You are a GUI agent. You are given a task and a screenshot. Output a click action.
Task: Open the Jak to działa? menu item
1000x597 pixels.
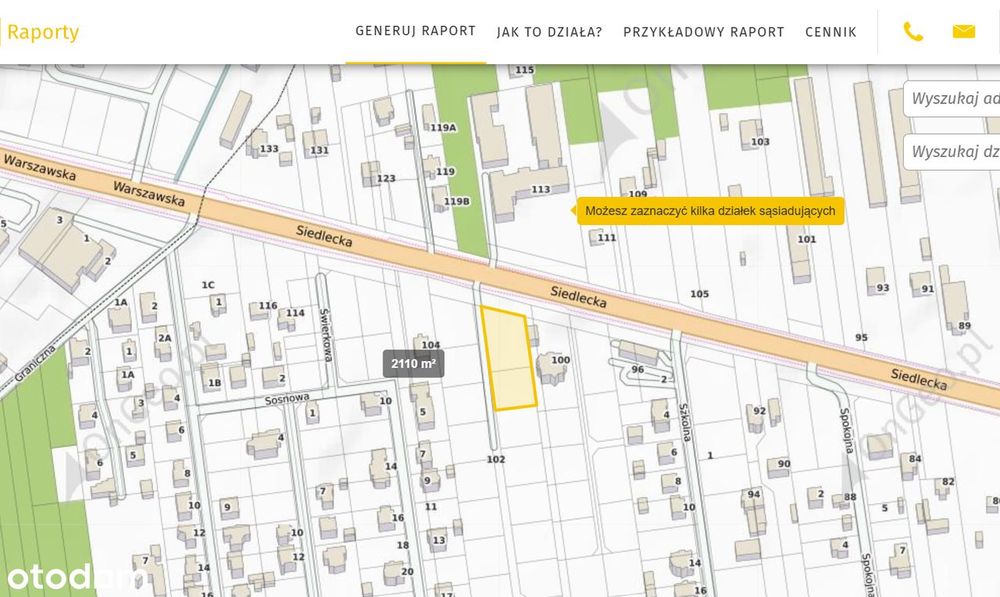(549, 32)
